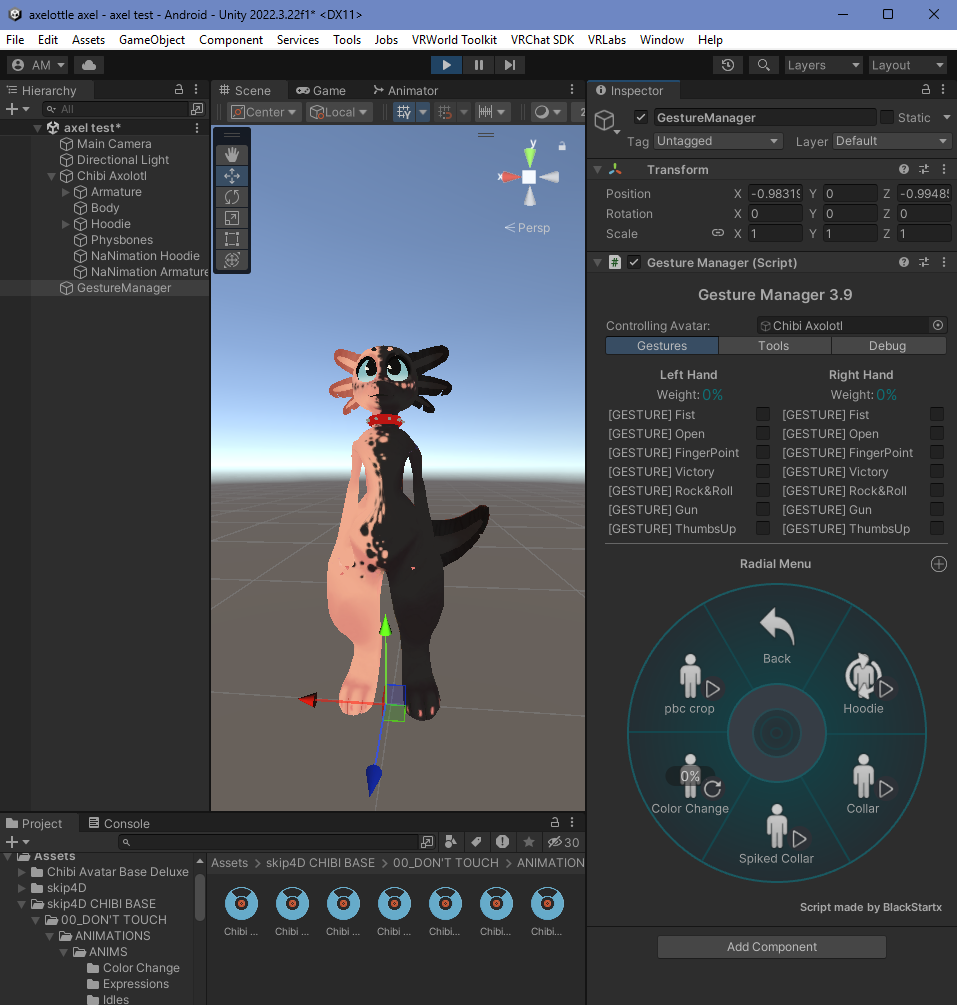The image size is (957, 1005).
Task: Click the Play button
Action: 446,65
